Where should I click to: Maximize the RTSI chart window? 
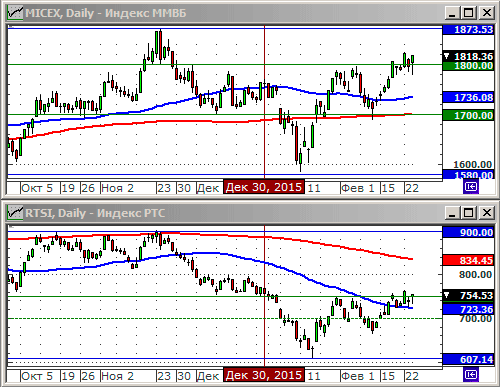pos(469,212)
